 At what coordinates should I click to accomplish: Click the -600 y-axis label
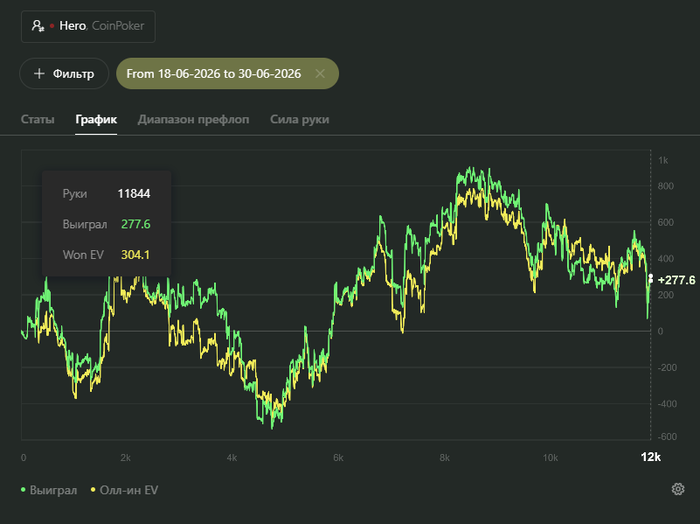tap(667, 437)
